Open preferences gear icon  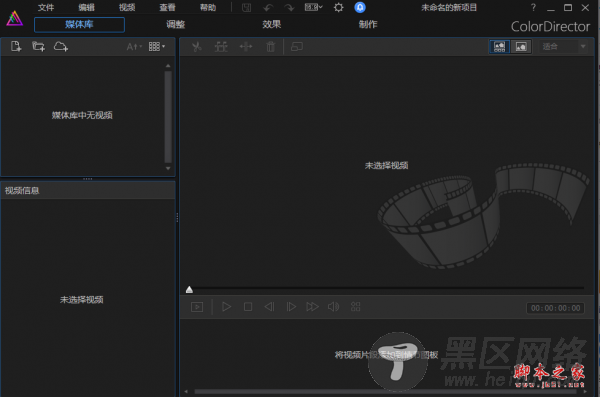pyautogui.click(x=339, y=7)
